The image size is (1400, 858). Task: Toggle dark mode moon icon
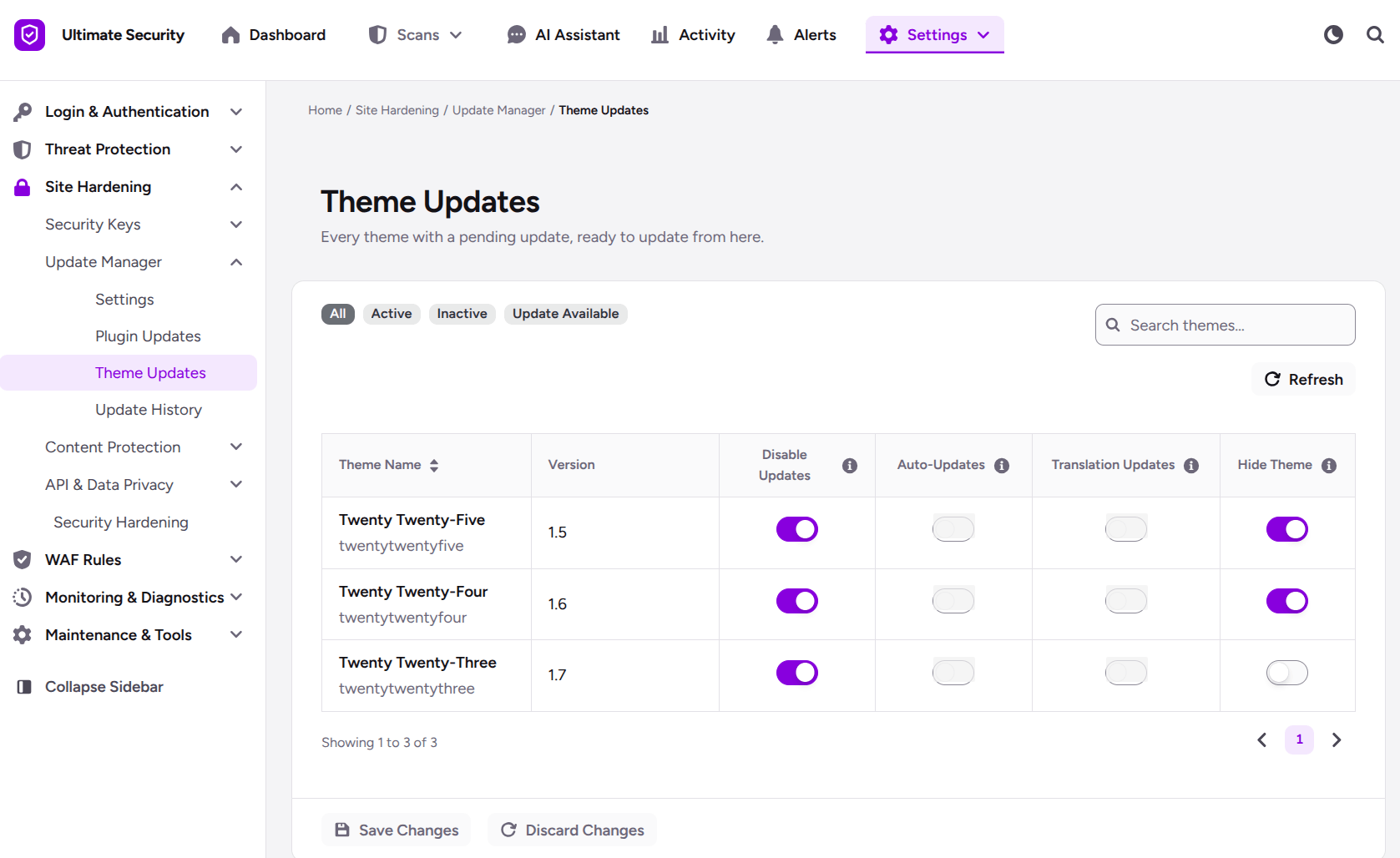point(1333,34)
